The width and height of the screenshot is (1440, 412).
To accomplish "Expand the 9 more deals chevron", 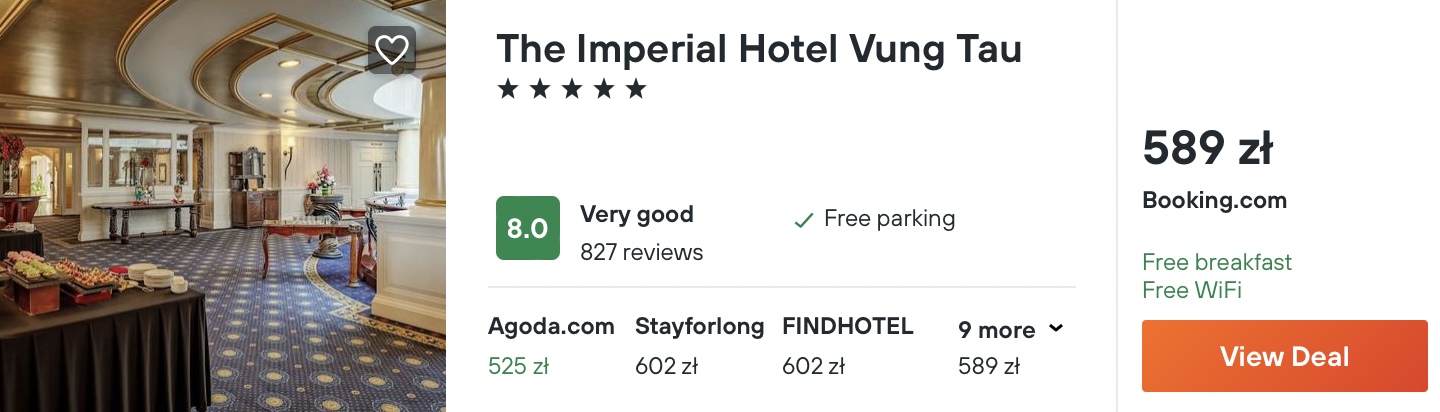I will coord(1056,328).
